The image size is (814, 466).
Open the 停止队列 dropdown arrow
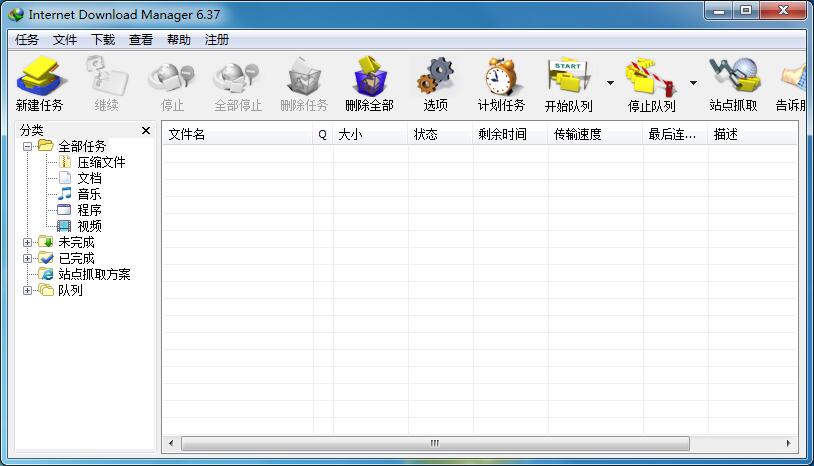tap(693, 84)
